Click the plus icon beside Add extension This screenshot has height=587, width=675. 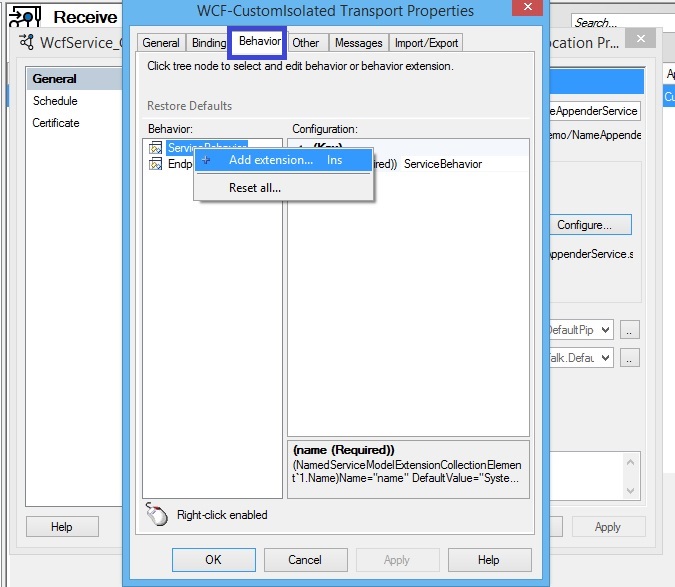206,160
